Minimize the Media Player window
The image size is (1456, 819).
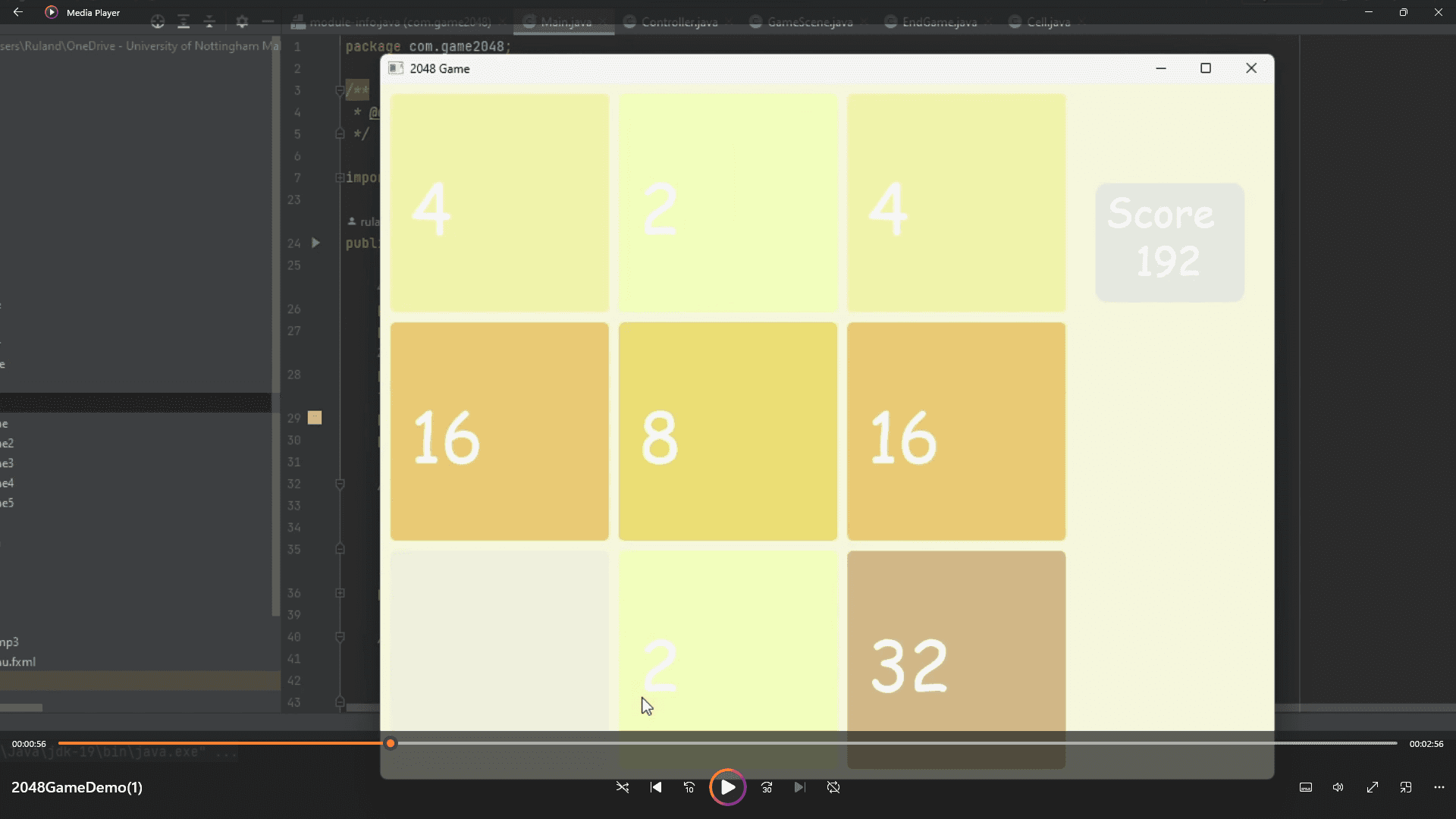pos(1369,12)
